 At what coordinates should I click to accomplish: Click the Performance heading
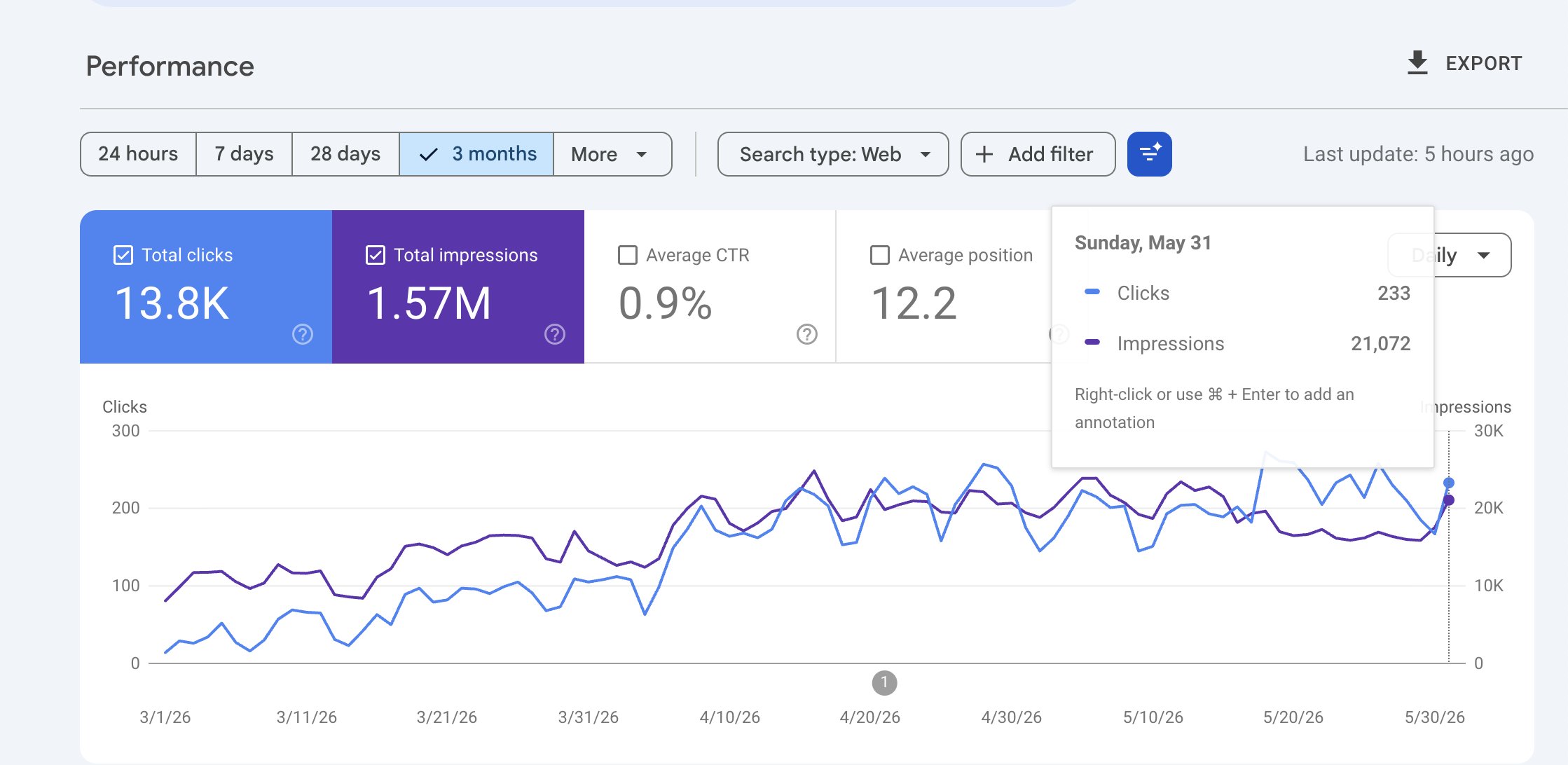coord(170,67)
